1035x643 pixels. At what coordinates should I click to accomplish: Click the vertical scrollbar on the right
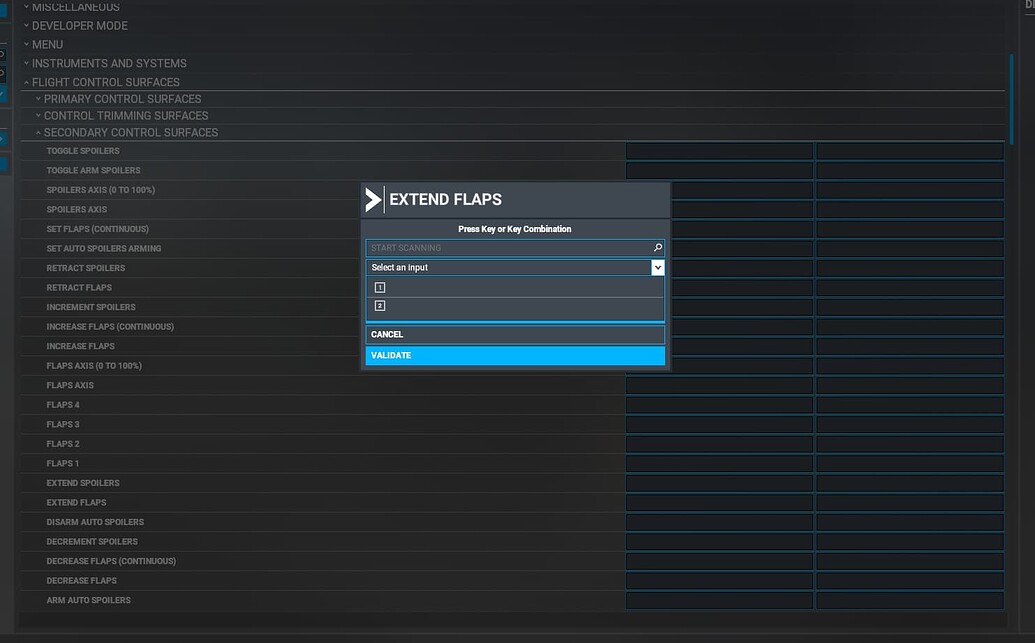click(1011, 100)
